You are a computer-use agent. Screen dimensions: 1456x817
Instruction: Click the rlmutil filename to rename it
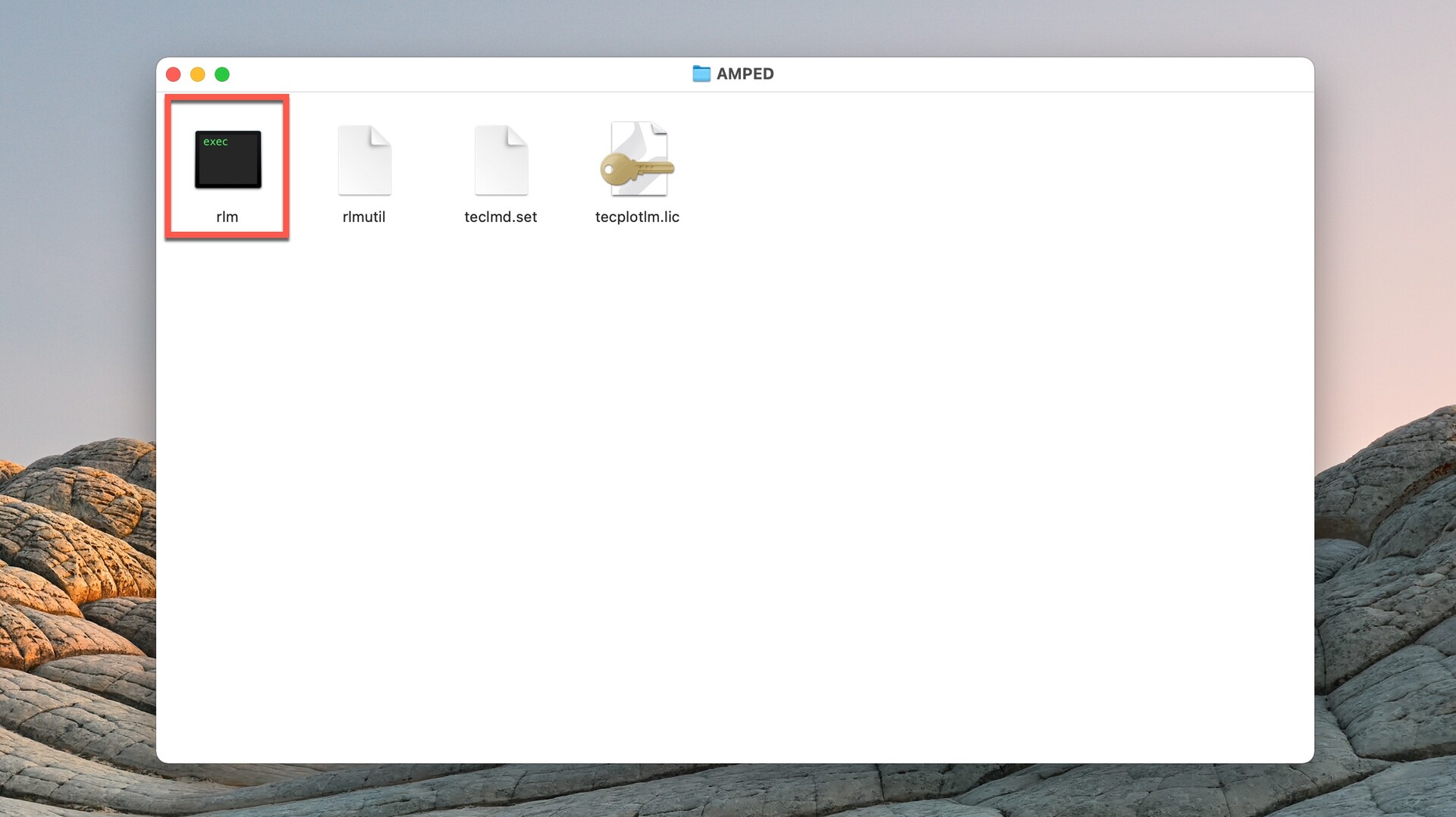364,217
